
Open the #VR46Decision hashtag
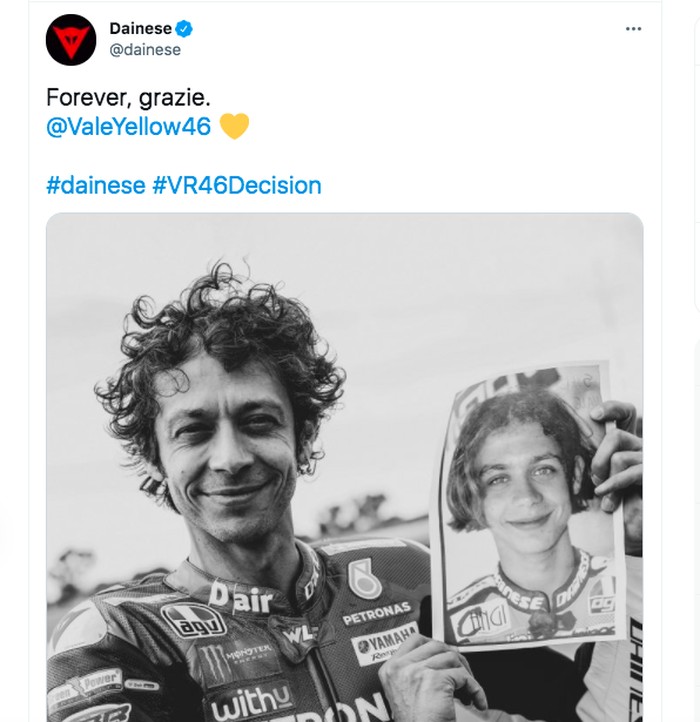coord(237,185)
